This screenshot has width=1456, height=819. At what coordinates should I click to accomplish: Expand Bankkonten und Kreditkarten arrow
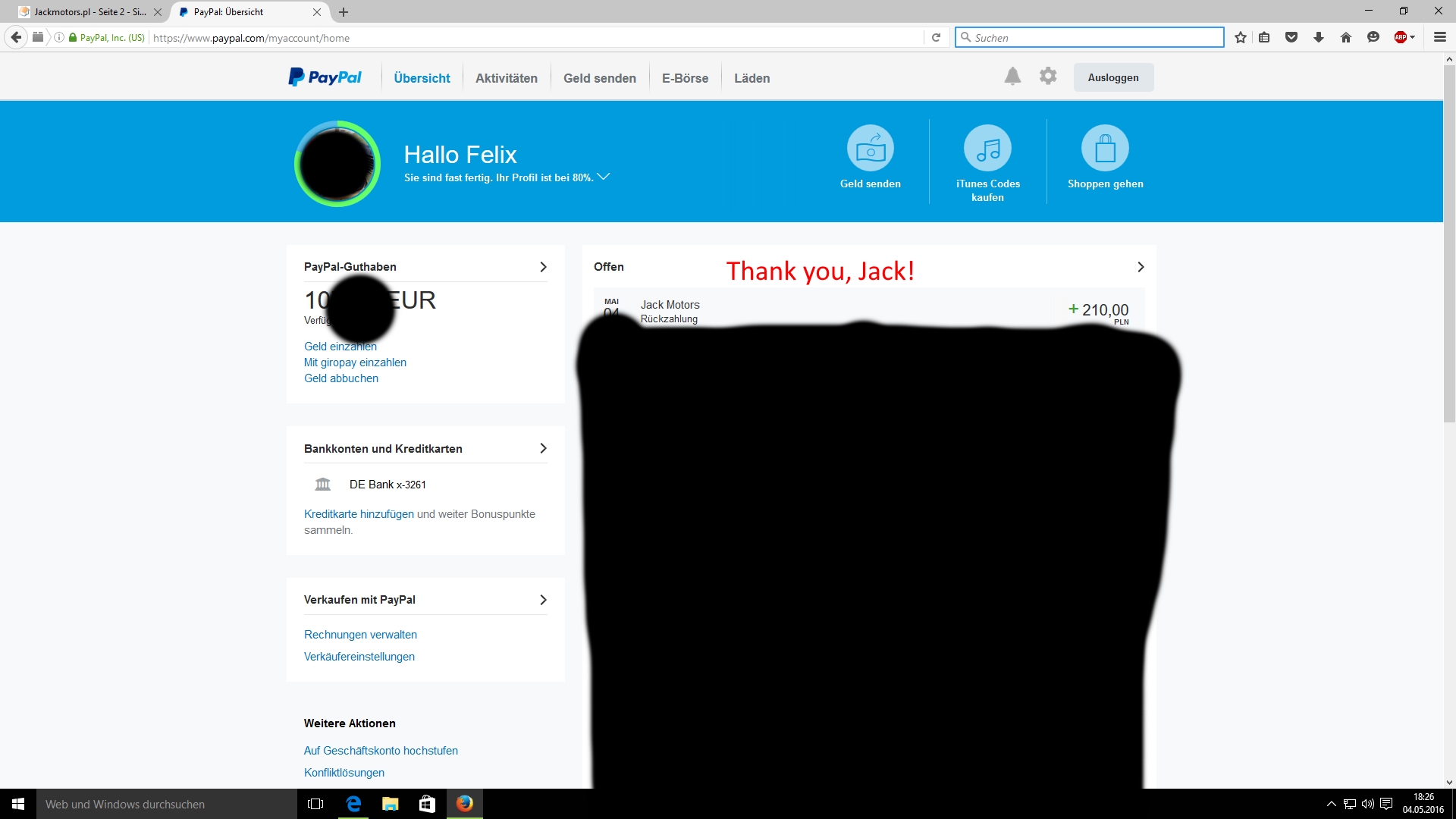point(543,448)
